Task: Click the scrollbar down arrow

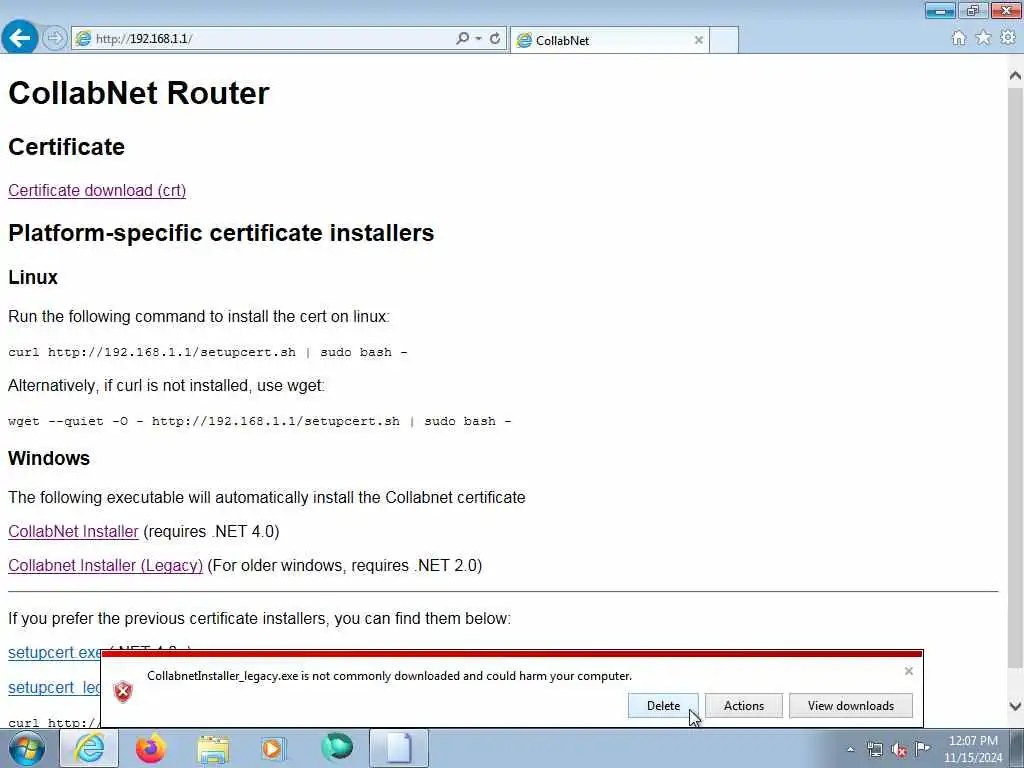Action: coord(1015,706)
